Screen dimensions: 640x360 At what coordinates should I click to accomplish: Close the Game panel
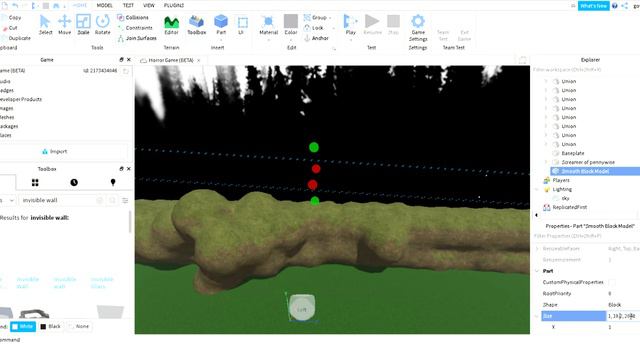129,60
